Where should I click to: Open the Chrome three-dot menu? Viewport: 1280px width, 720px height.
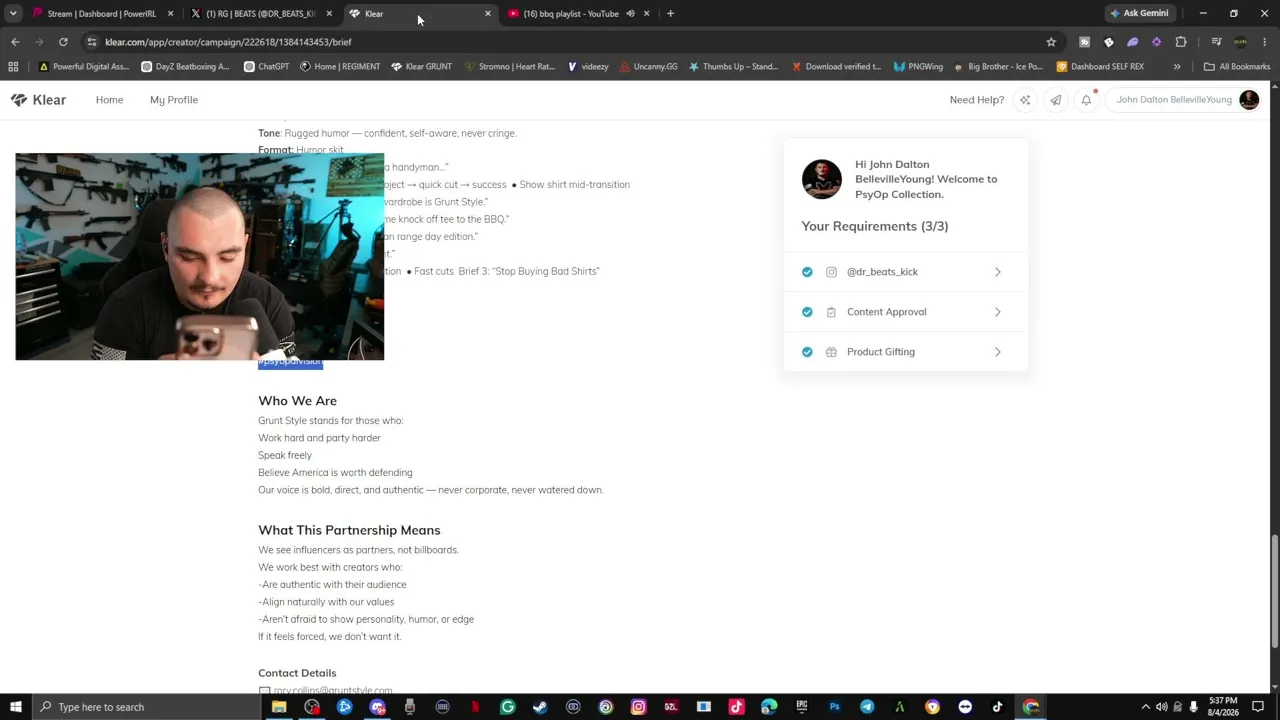[x=1266, y=42]
